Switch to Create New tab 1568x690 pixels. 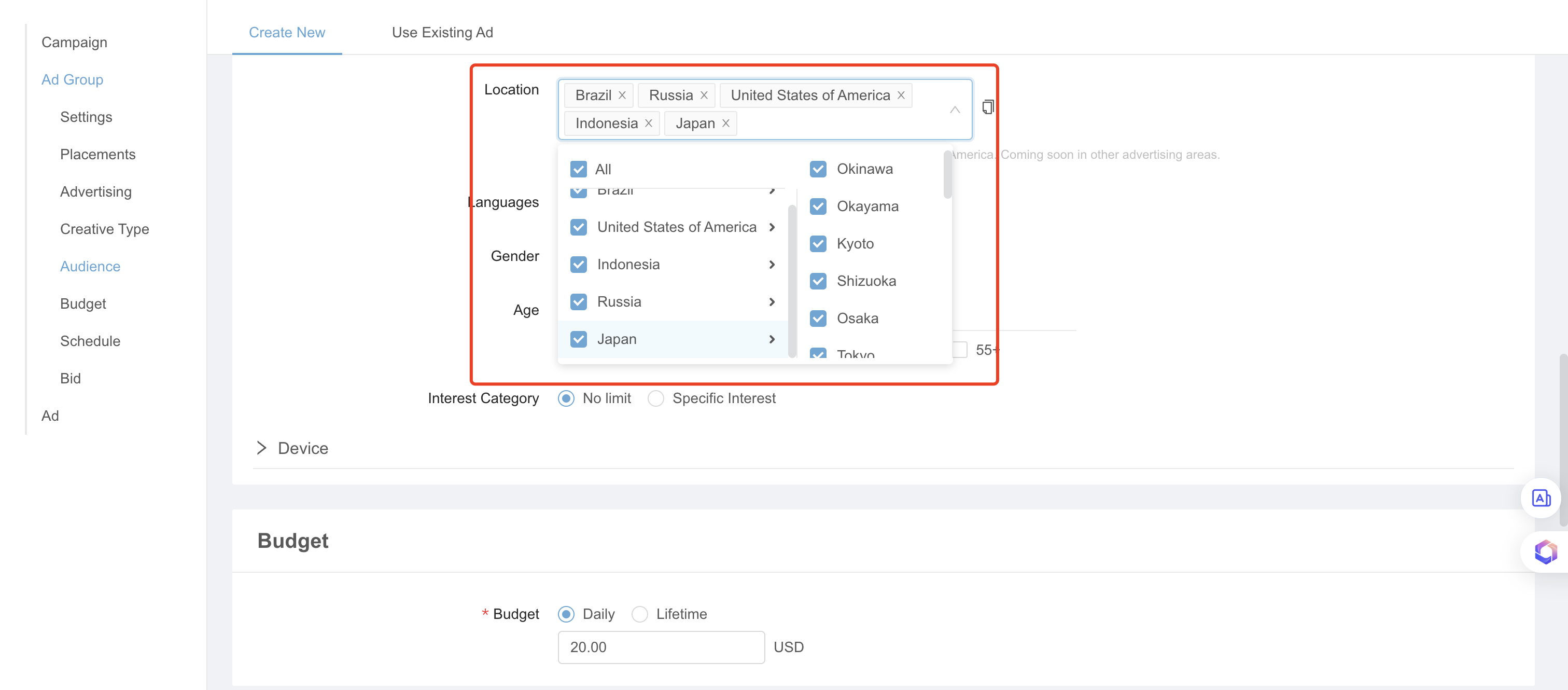tap(287, 32)
